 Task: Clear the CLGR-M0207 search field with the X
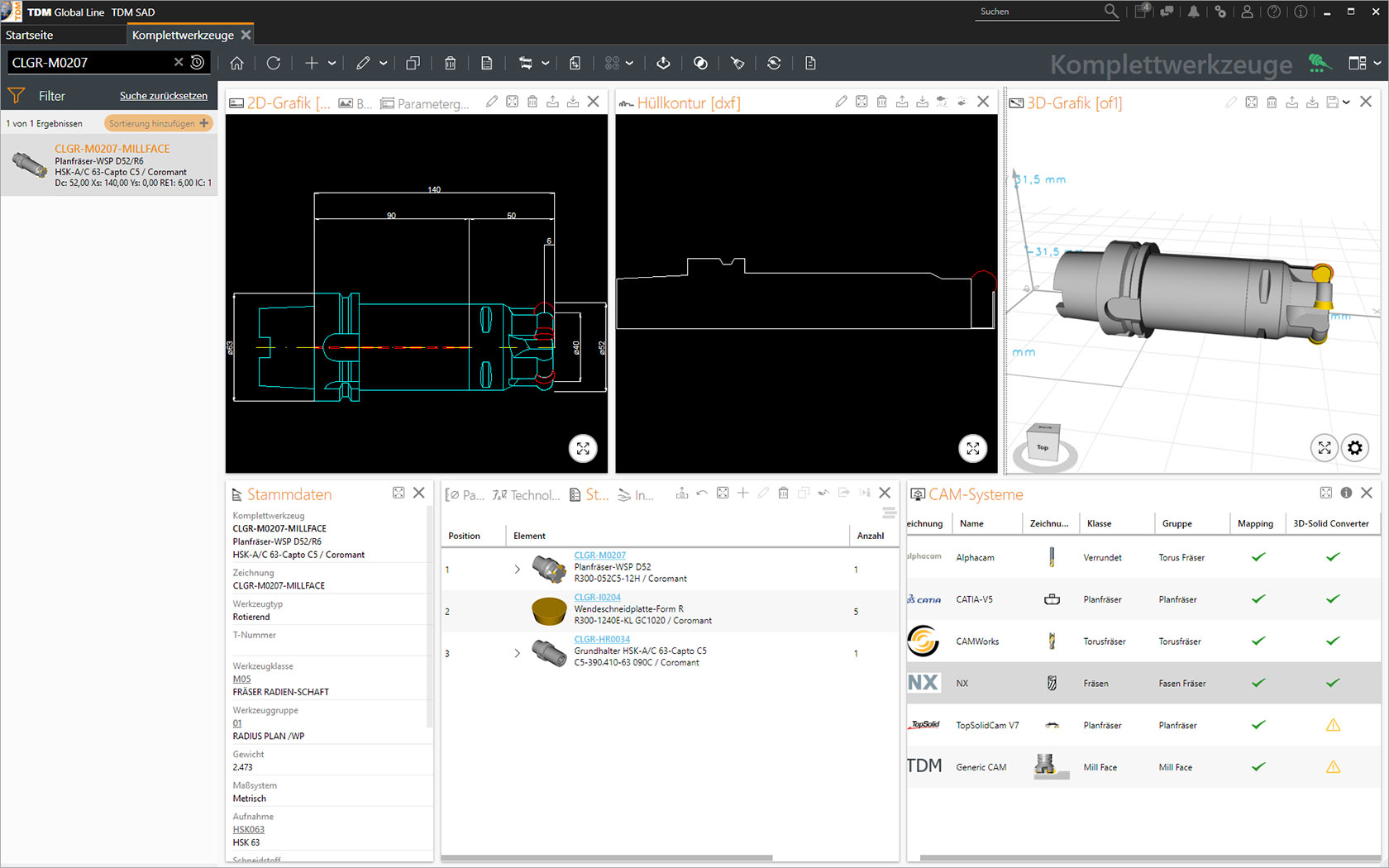[x=179, y=62]
